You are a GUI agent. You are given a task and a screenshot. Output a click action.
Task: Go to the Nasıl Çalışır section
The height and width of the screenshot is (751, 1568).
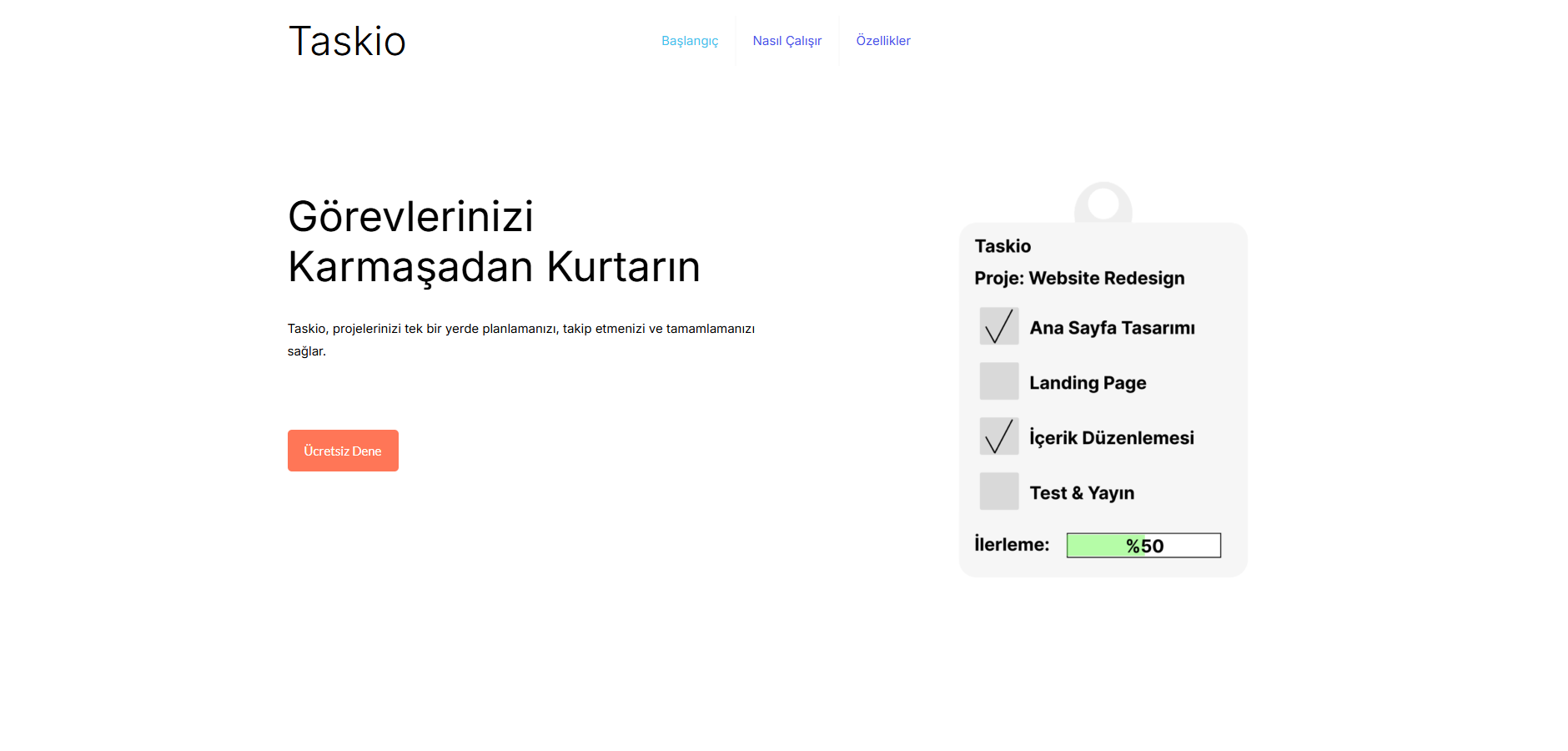(x=787, y=41)
